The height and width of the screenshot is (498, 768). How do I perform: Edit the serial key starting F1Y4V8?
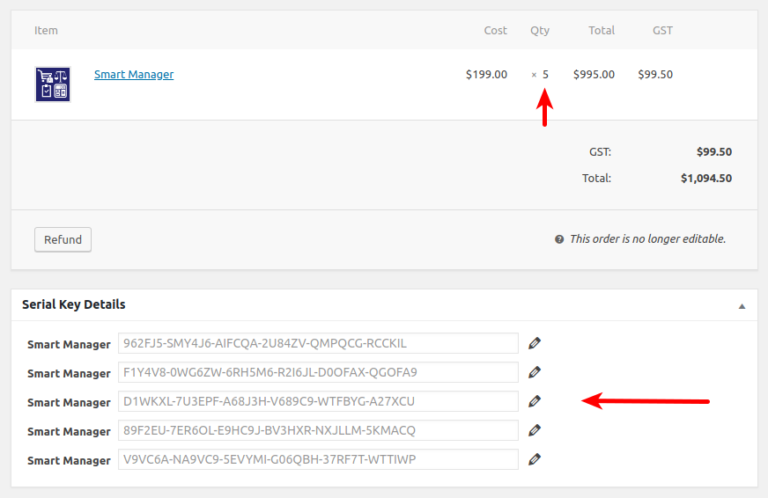pyautogui.click(x=534, y=372)
